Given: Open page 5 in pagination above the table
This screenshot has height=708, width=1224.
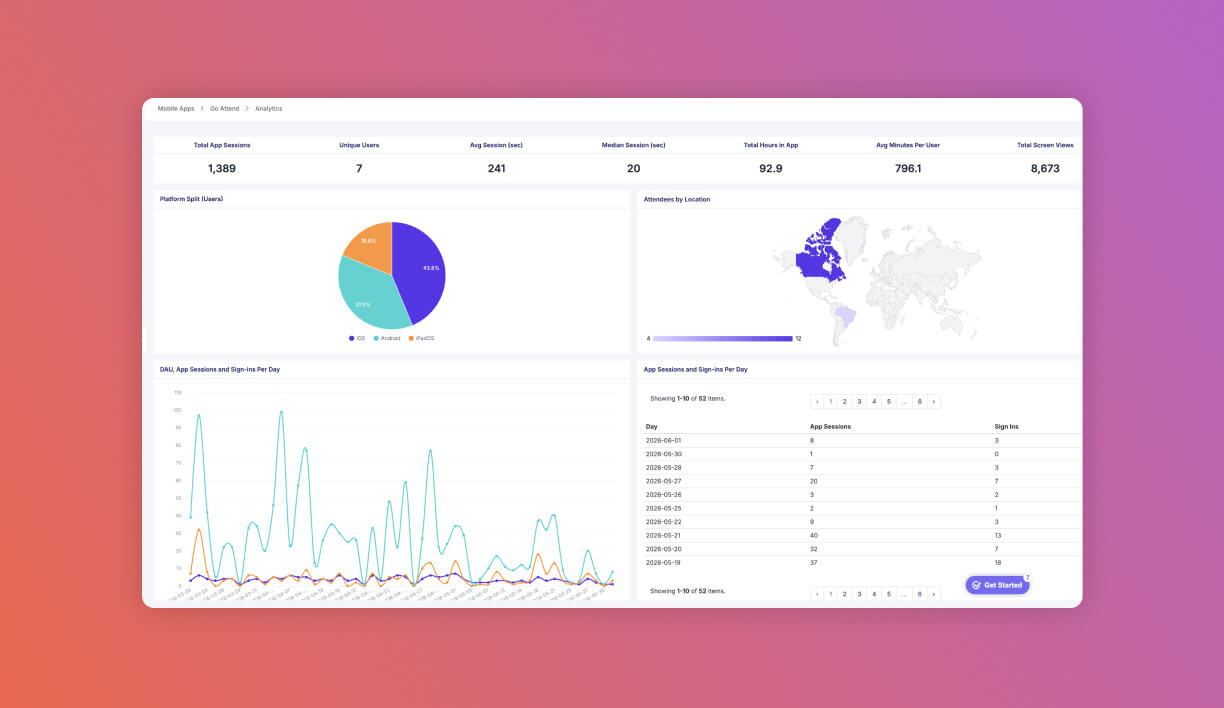Looking at the screenshot, I should click(888, 402).
